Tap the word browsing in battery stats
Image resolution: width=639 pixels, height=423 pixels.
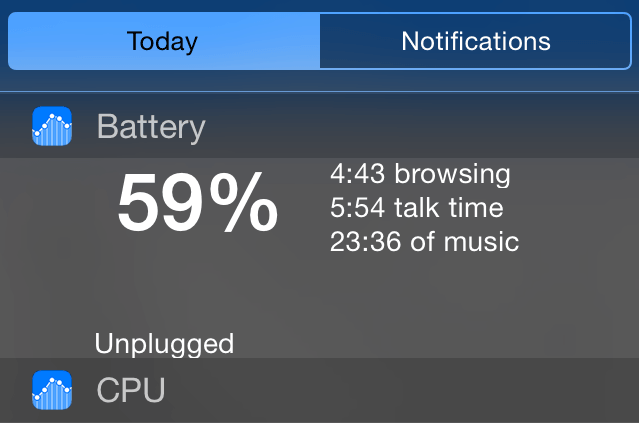point(452,175)
